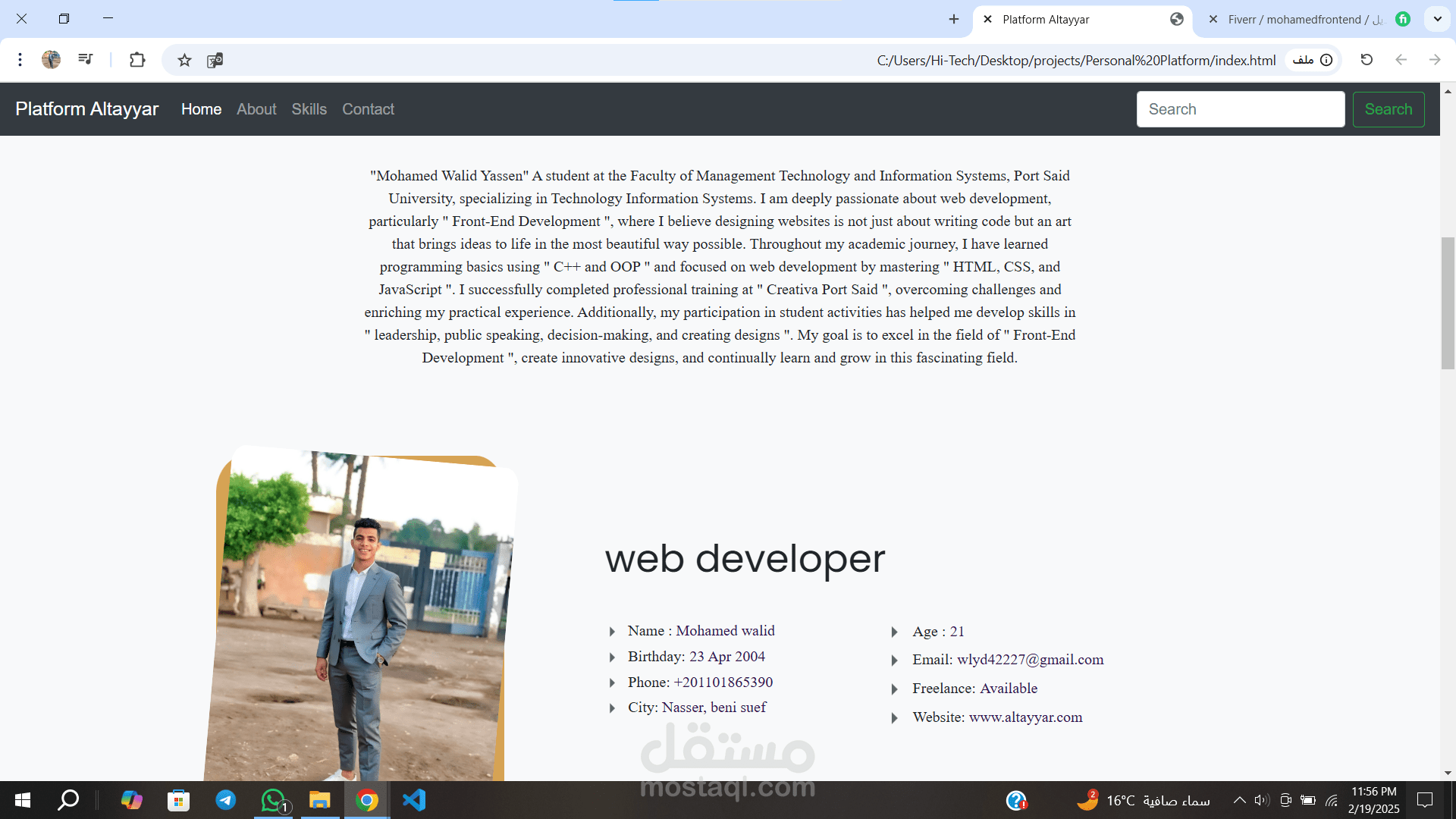Open Microsoft Store from the taskbar
Image resolution: width=1456 pixels, height=819 pixels.
pyautogui.click(x=178, y=800)
